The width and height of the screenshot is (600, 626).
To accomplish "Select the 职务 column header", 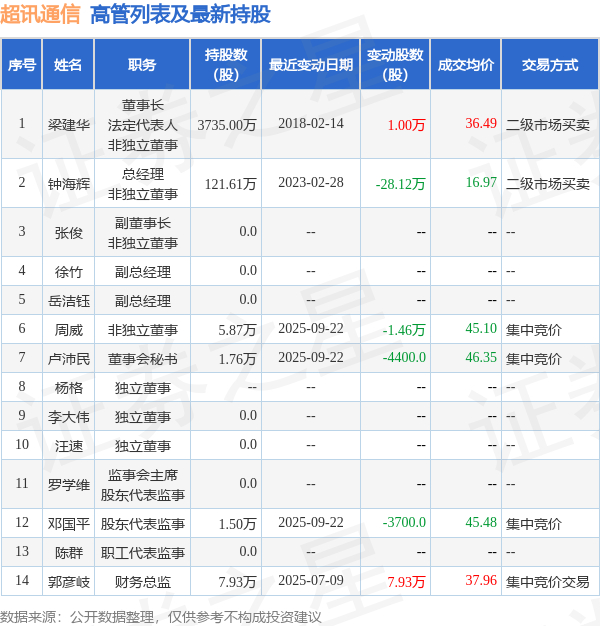I will 142,64.
